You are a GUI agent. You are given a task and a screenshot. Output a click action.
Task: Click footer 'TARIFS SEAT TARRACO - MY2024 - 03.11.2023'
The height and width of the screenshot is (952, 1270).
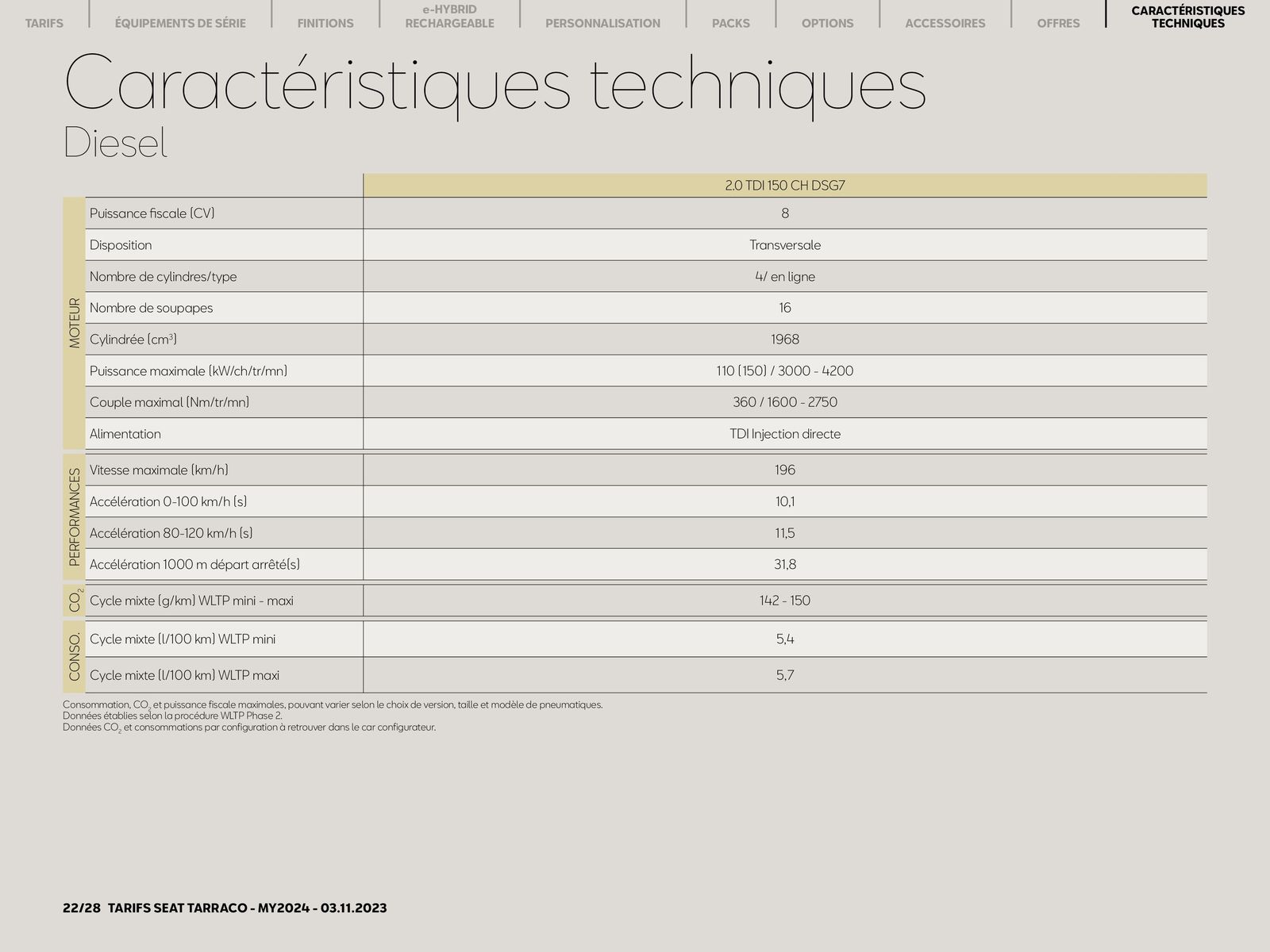point(247,908)
